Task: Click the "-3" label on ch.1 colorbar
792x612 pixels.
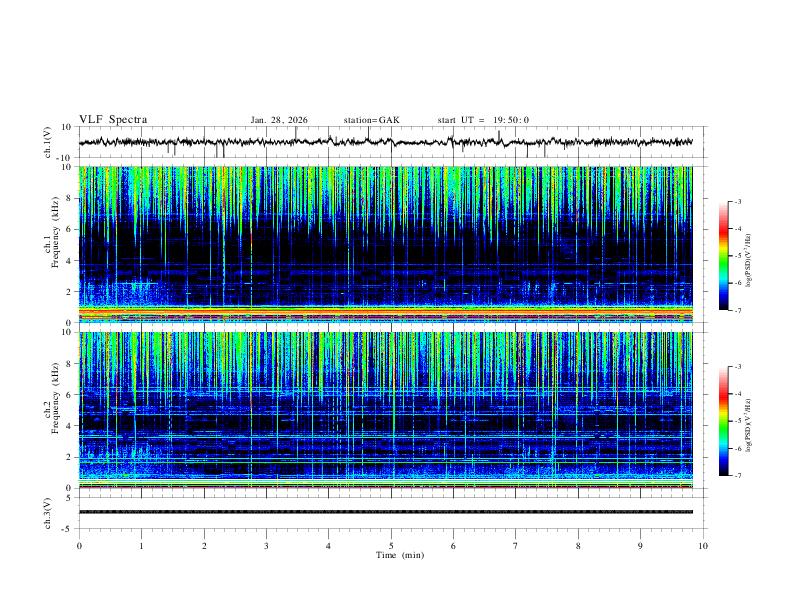Action: pyautogui.click(x=737, y=201)
